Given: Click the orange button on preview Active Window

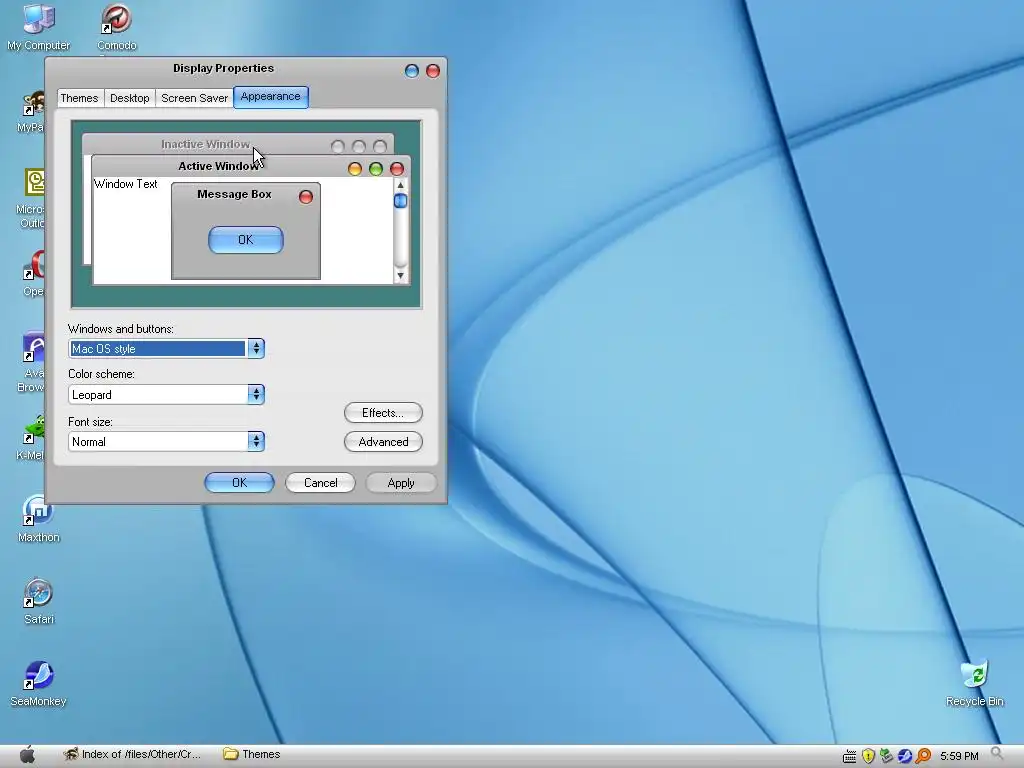Looking at the screenshot, I should pos(355,169).
